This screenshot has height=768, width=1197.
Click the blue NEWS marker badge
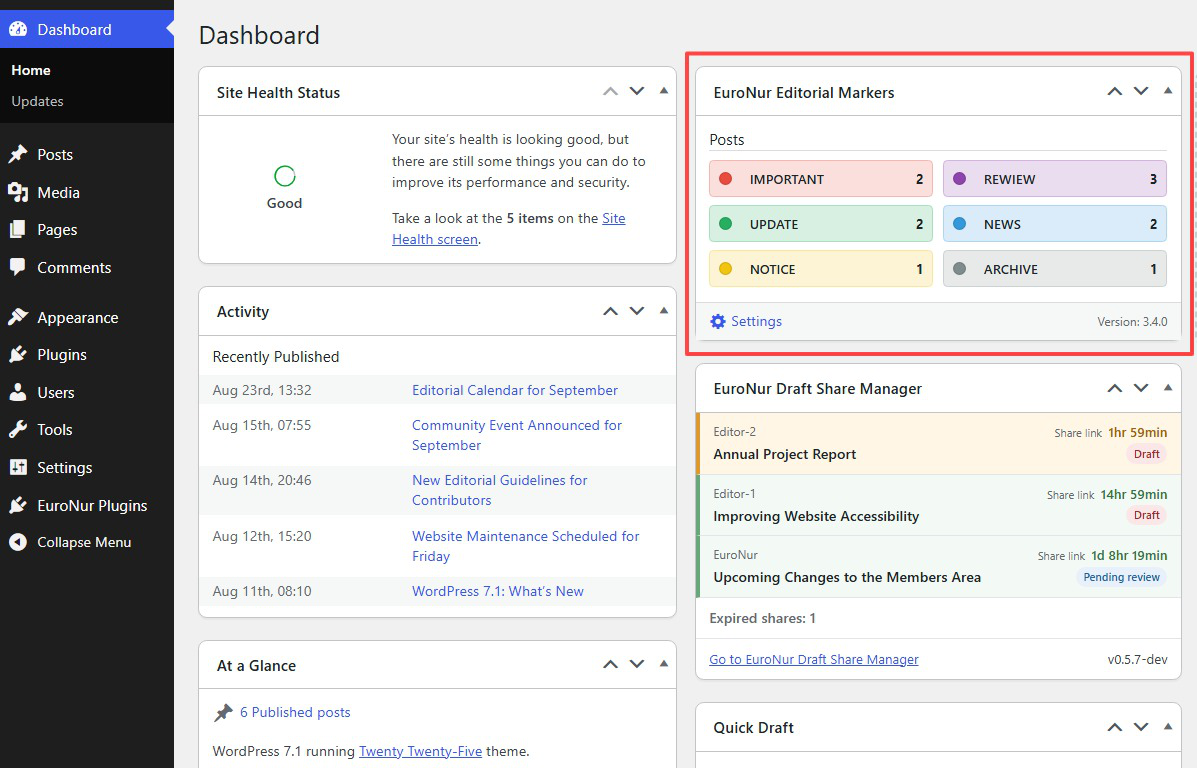1055,224
